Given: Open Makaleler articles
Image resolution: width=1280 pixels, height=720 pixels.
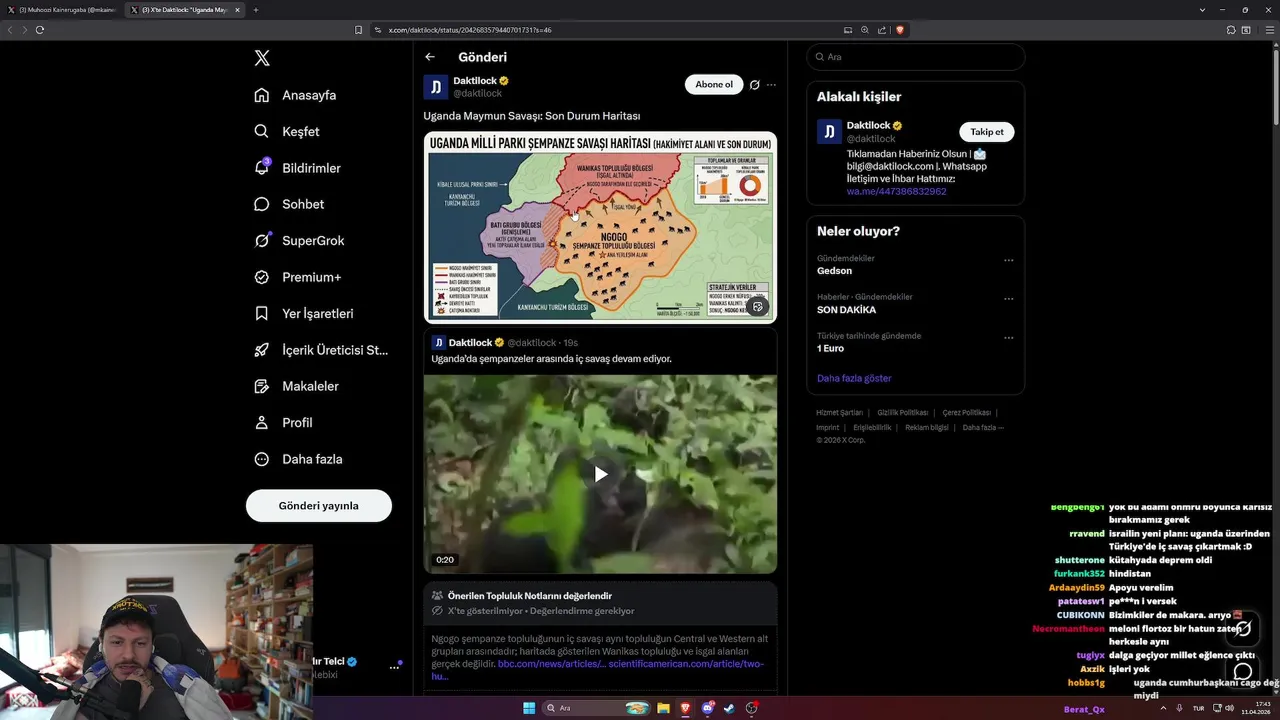Looking at the screenshot, I should click(296, 386).
